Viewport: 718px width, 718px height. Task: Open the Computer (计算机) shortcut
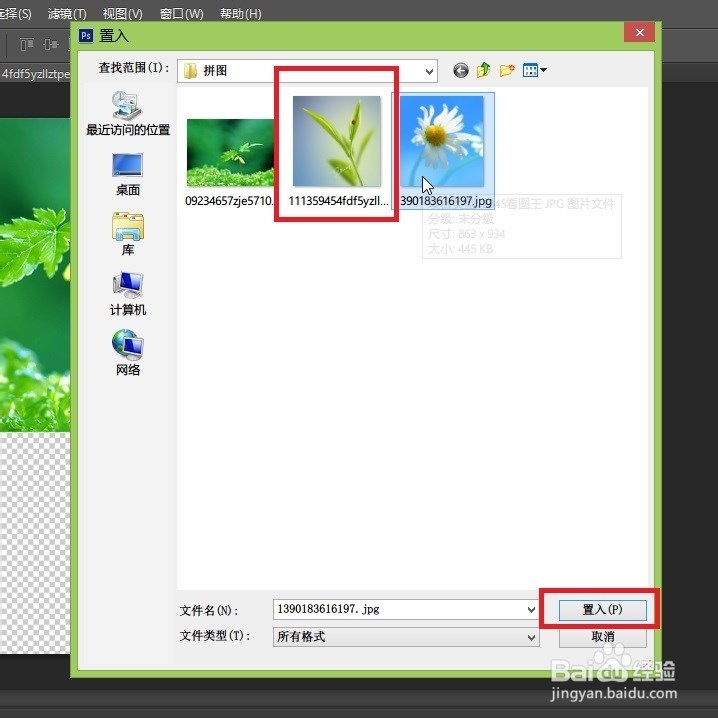[x=128, y=294]
